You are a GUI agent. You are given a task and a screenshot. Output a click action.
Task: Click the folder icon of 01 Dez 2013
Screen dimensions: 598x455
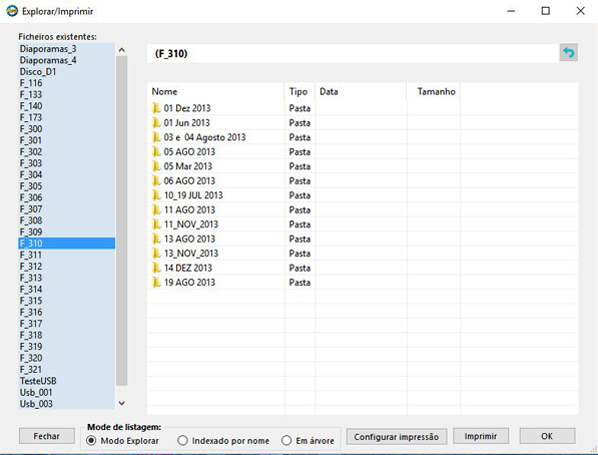(156, 108)
